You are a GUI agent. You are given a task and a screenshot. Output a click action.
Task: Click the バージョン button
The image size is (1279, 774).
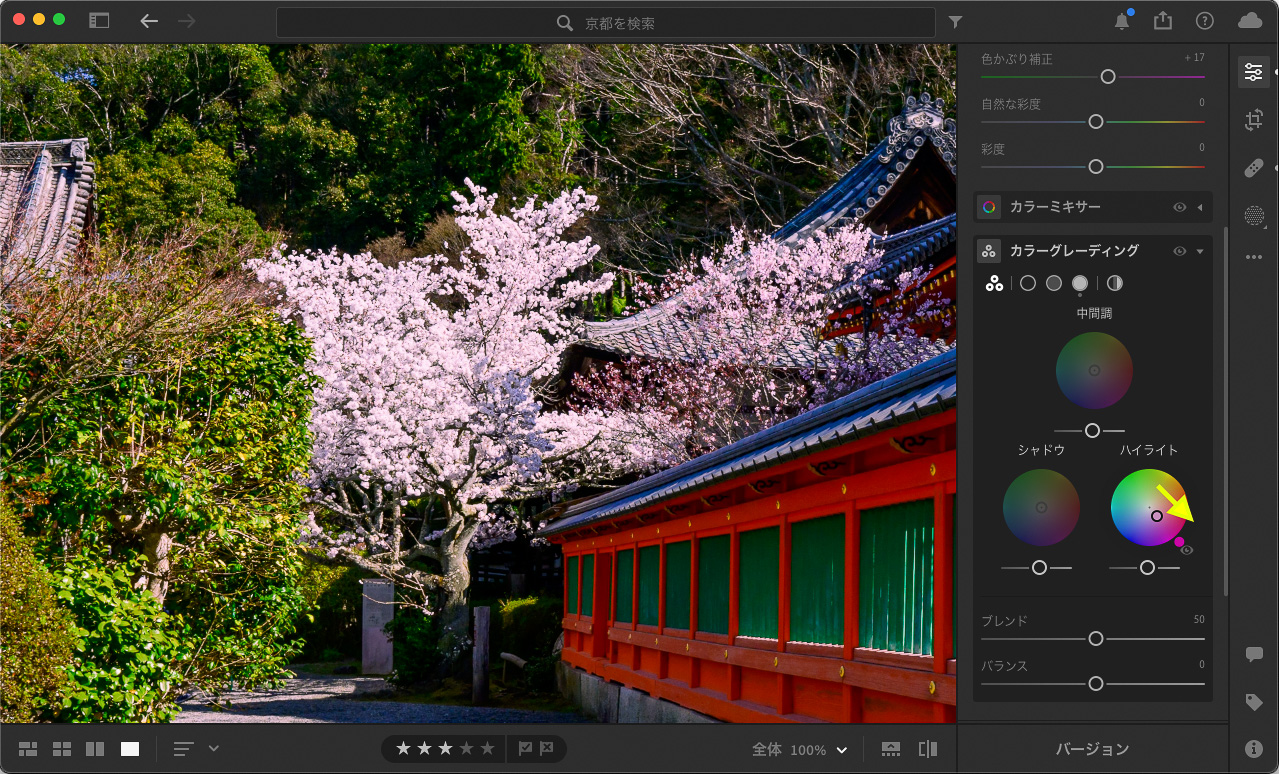(1092, 749)
